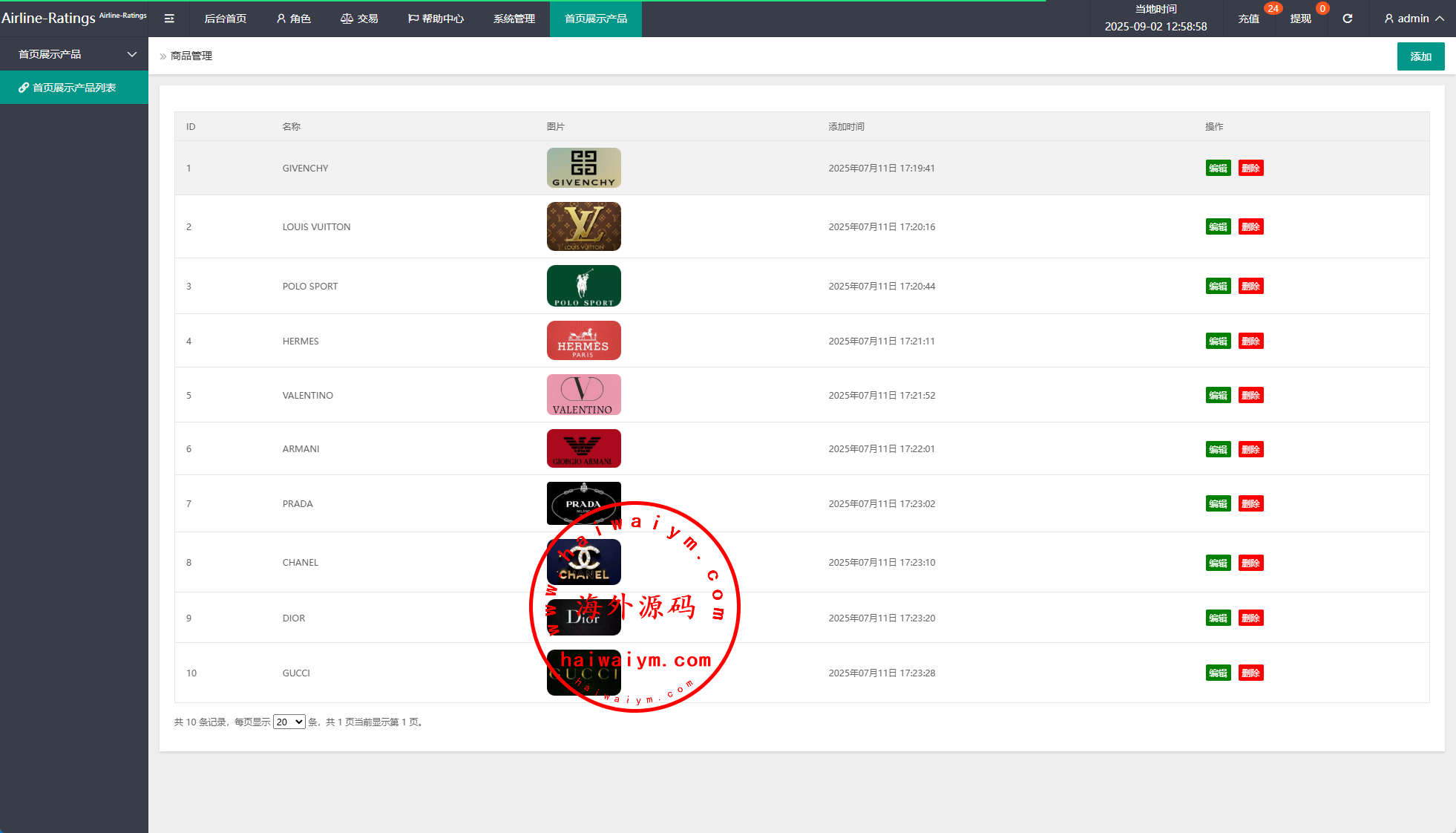Collapse the 首页展示产品 sidebar section

(74, 54)
